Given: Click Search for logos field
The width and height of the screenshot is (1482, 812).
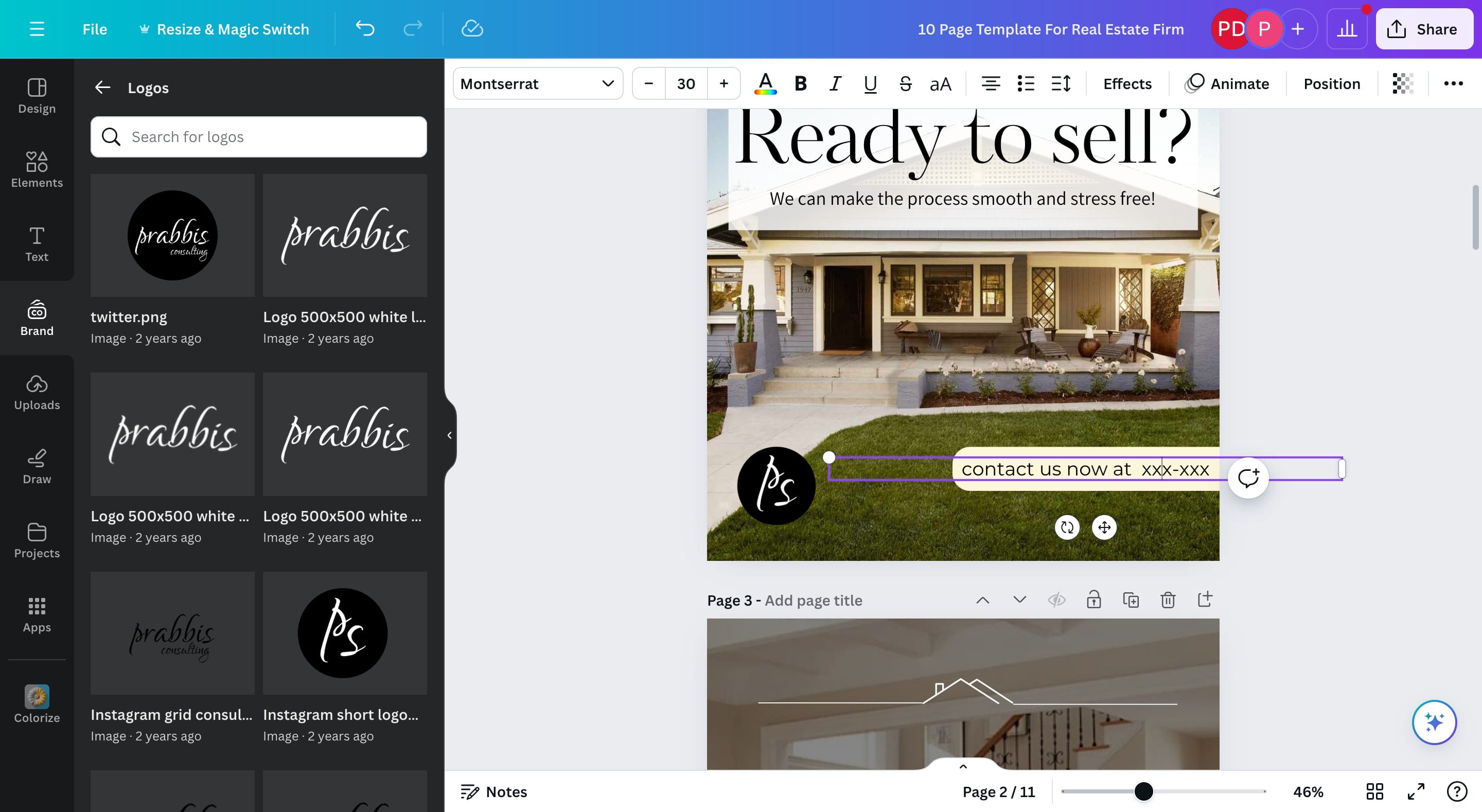Looking at the screenshot, I should point(258,137).
